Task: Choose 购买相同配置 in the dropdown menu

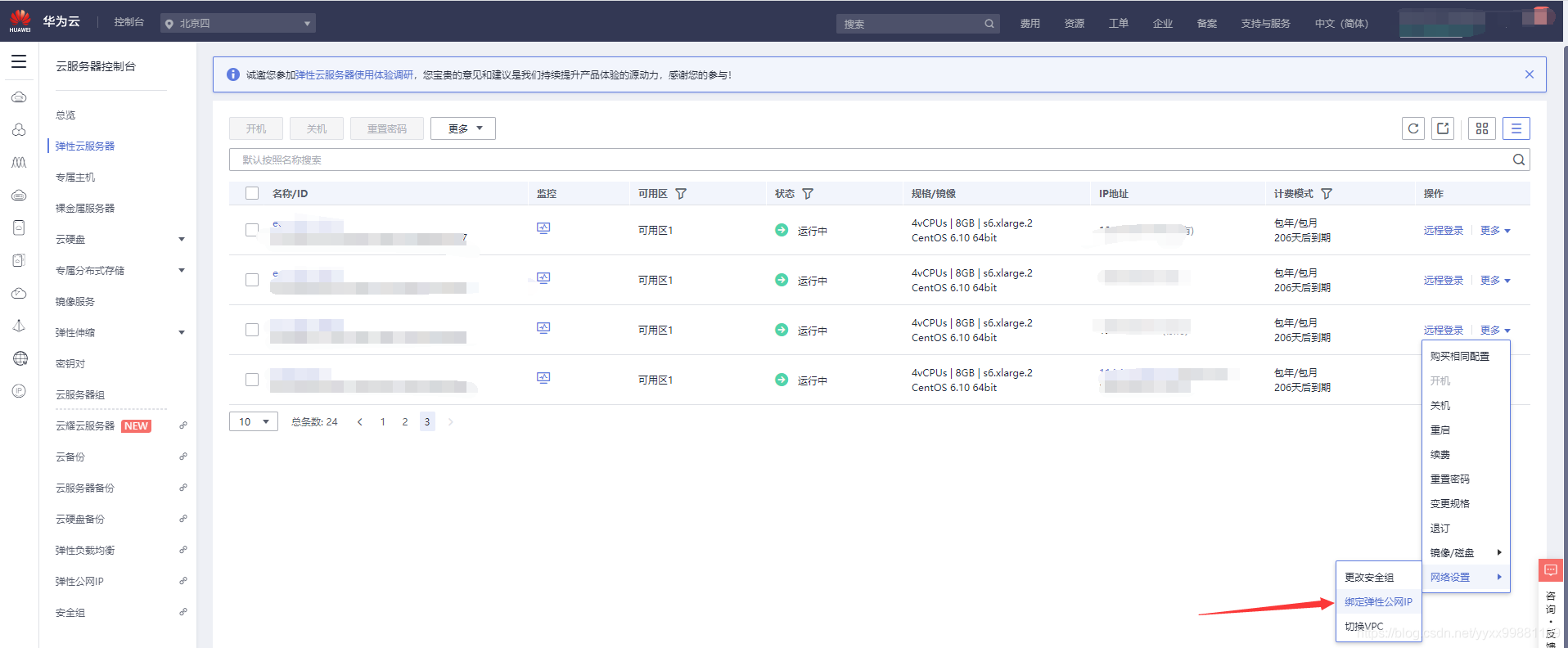Action: (x=1466, y=357)
